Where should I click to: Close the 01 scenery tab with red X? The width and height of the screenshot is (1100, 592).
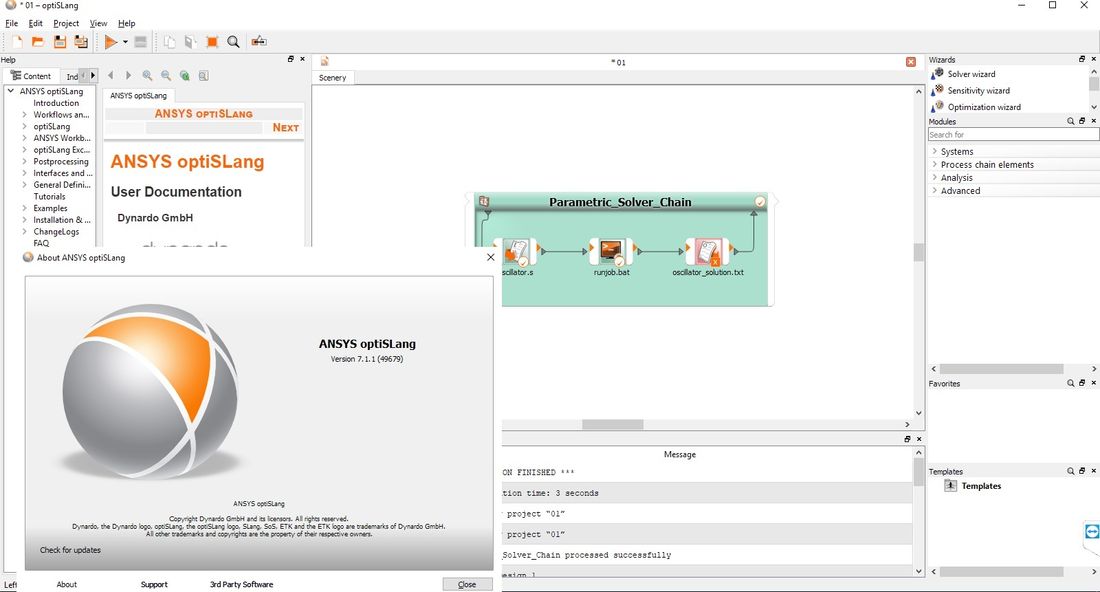(911, 62)
